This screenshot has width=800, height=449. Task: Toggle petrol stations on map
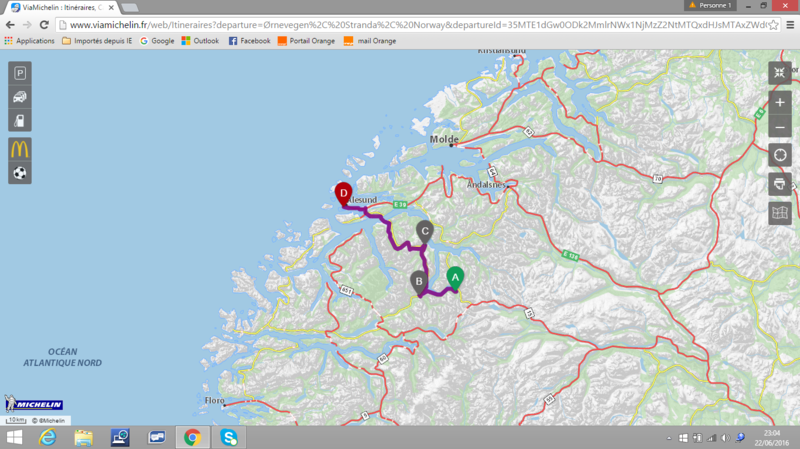click(20, 121)
